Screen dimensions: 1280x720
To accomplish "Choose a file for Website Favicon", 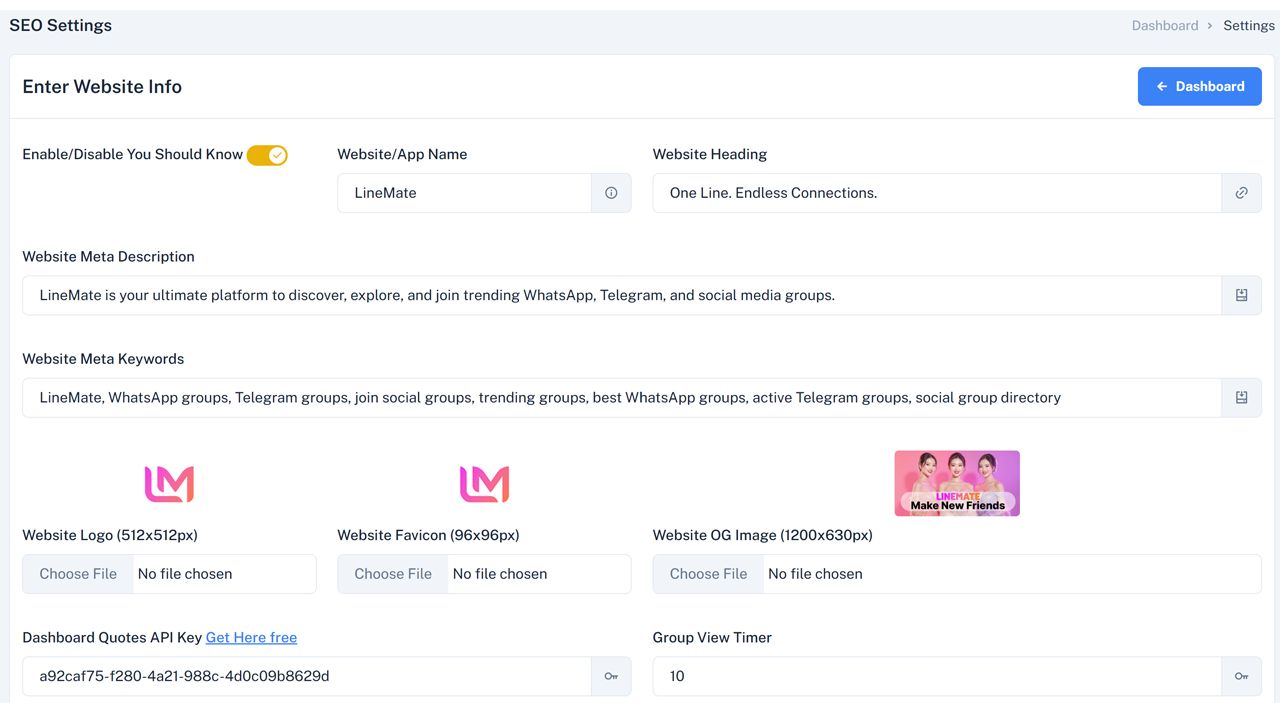I will (393, 574).
